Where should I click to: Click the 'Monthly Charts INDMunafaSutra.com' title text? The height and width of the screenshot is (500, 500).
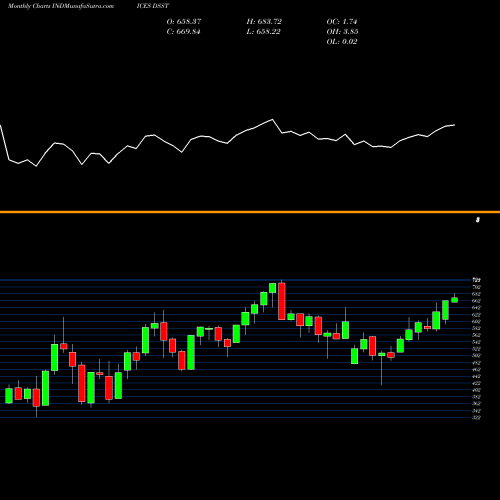[x=61, y=6]
